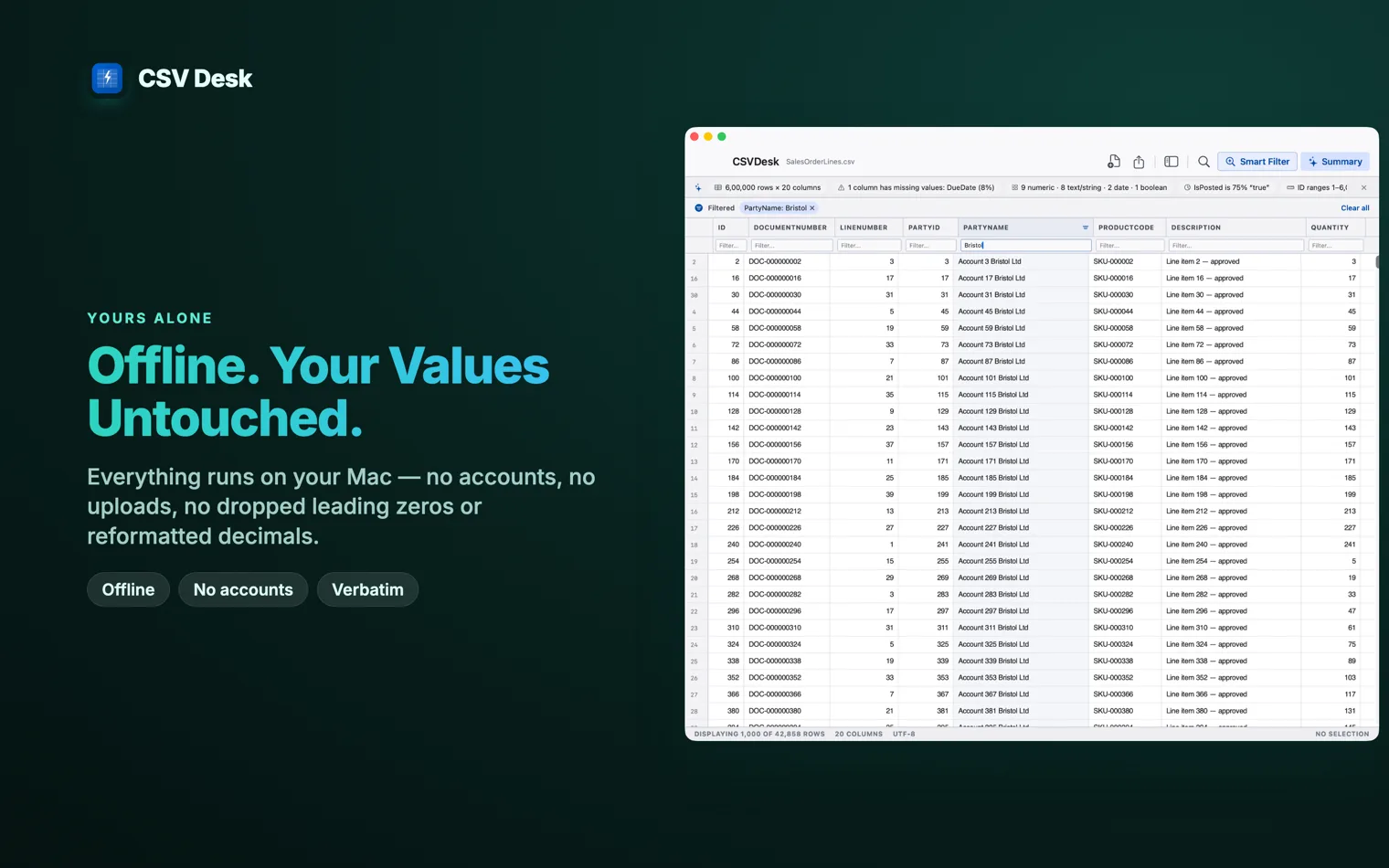Open the share/export icon
The width and height of the screenshot is (1389, 868).
tap(1139, 162)
